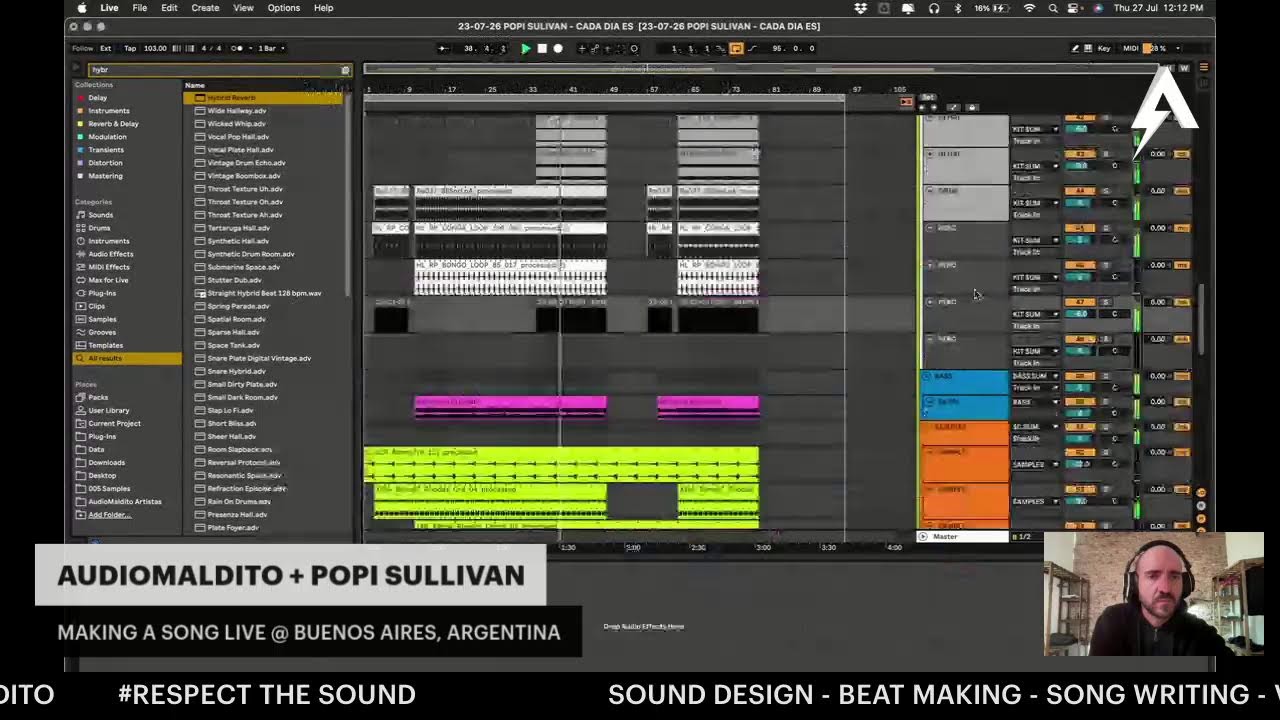This screenshot has height=720, width=1280.
Task: Select the Reverb & Delay collection
Action: (x=113, y=124)
